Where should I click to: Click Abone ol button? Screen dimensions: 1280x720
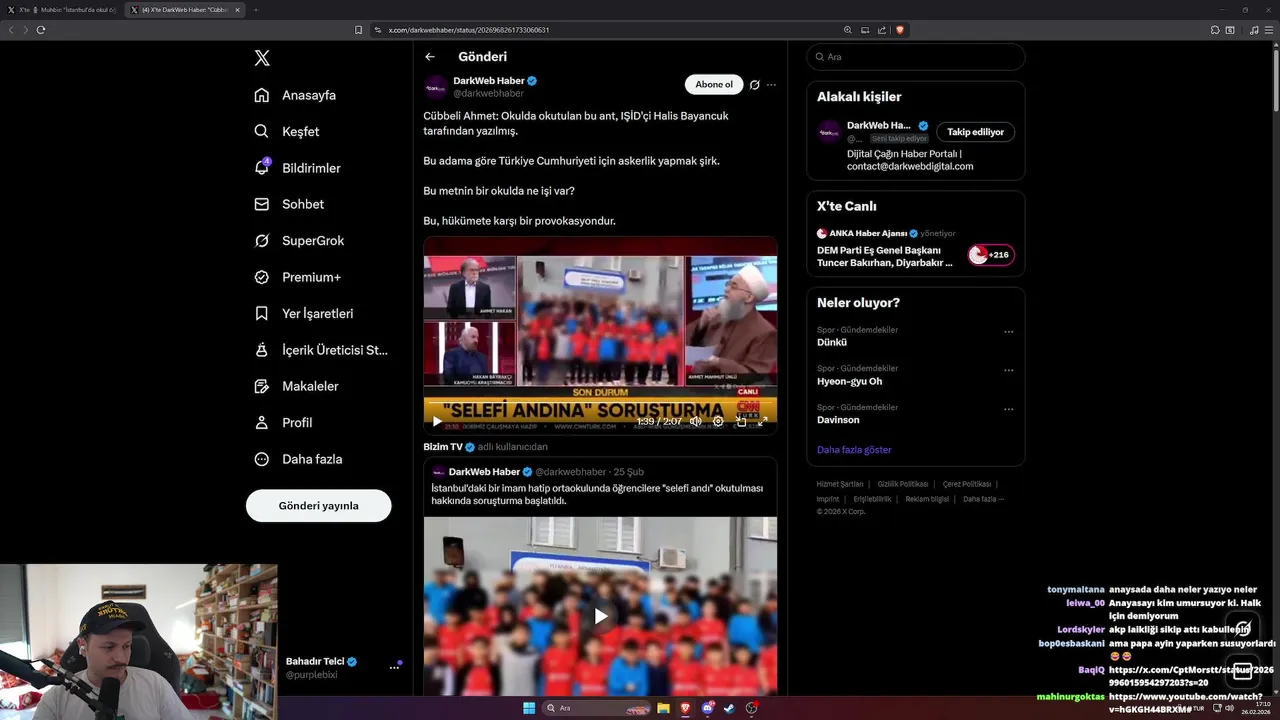714,85
